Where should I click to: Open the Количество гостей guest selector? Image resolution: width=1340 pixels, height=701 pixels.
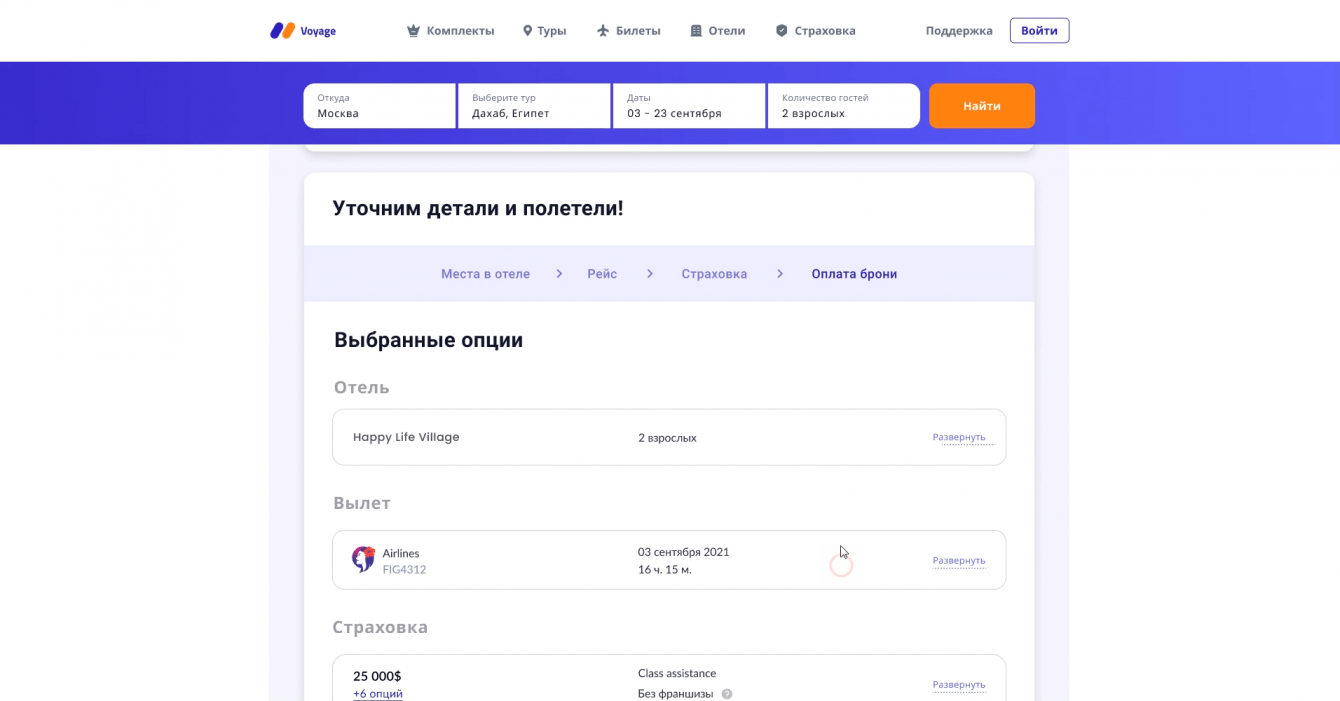point(843,106)
